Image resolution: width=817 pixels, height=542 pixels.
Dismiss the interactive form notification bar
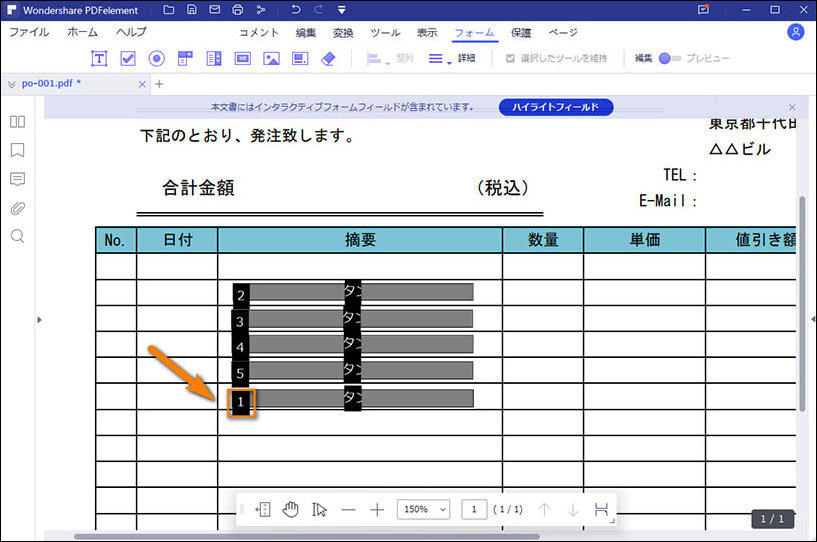792,107
